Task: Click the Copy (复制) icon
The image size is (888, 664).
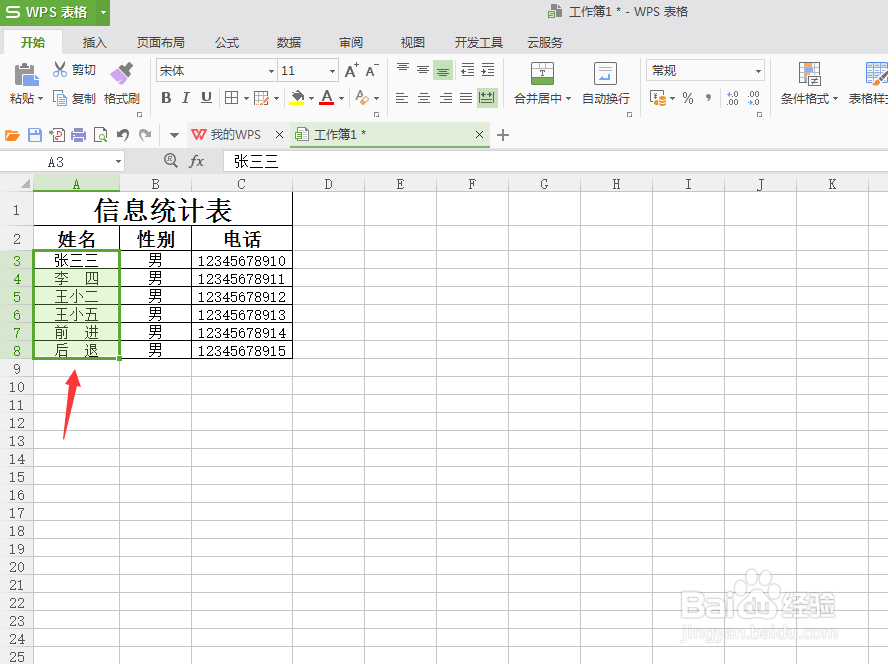Action: click(x=58, y=97)
